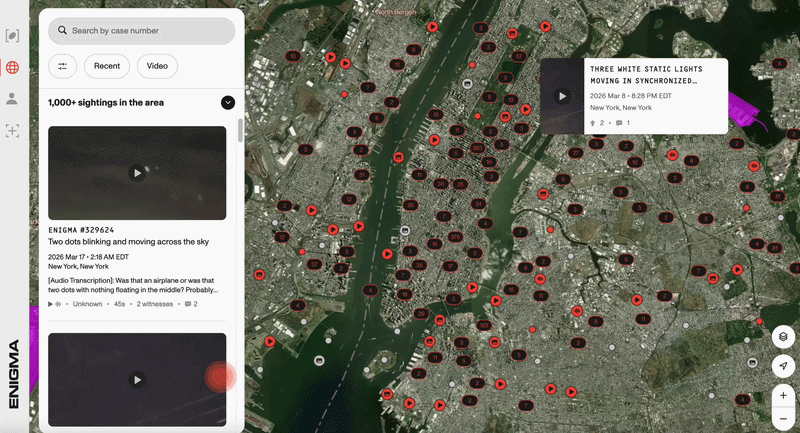Open the 17 sightings cluster marker
The height and width of the screenshot is (433, 800).
pos(450,266)
